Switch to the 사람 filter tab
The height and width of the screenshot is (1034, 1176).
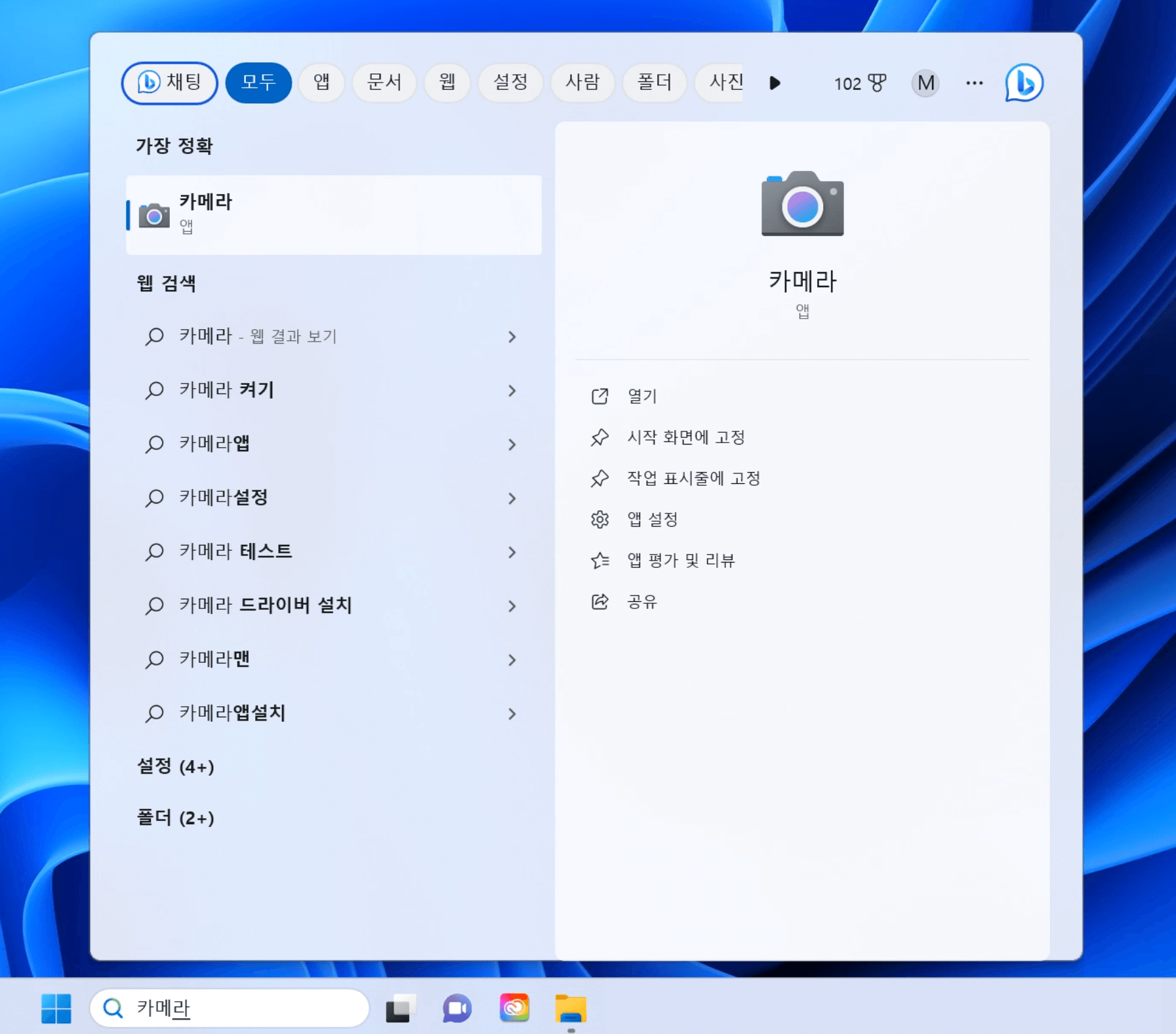click(582, 83)
